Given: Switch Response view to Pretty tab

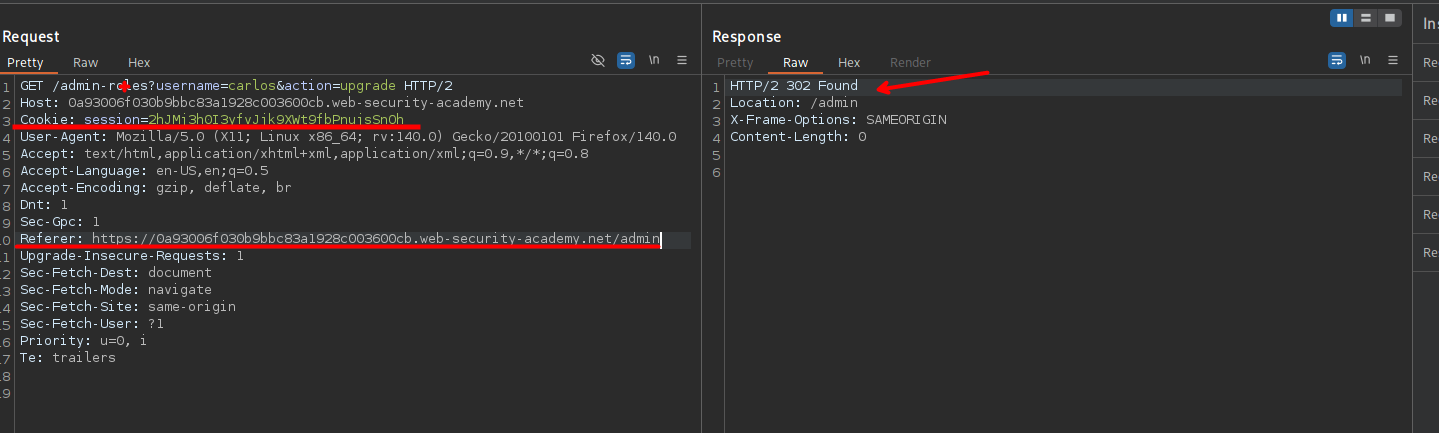Looking at the screenshot, I should 735,63.
